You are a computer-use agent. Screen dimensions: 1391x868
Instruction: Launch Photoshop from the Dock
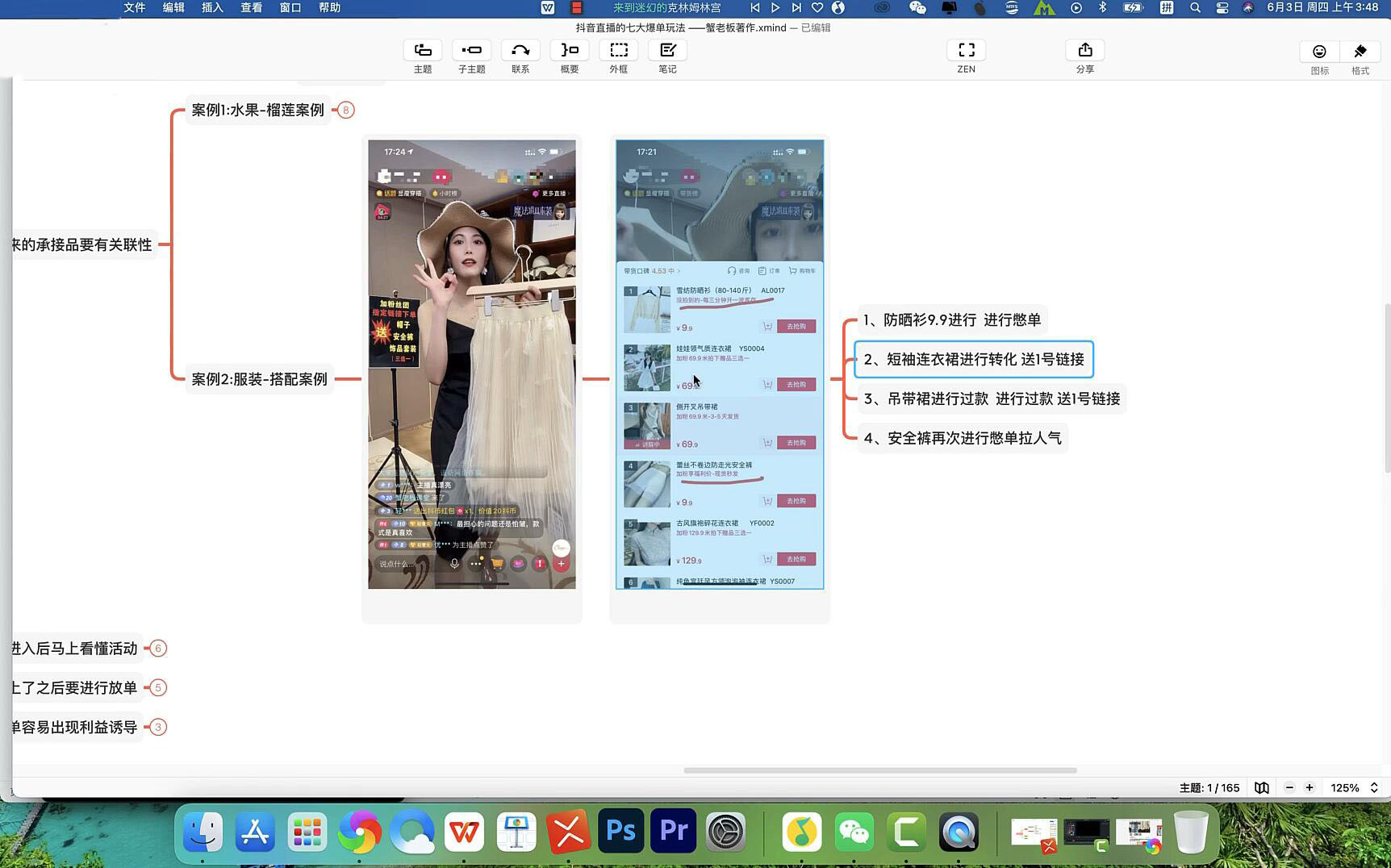click(620, 831)
